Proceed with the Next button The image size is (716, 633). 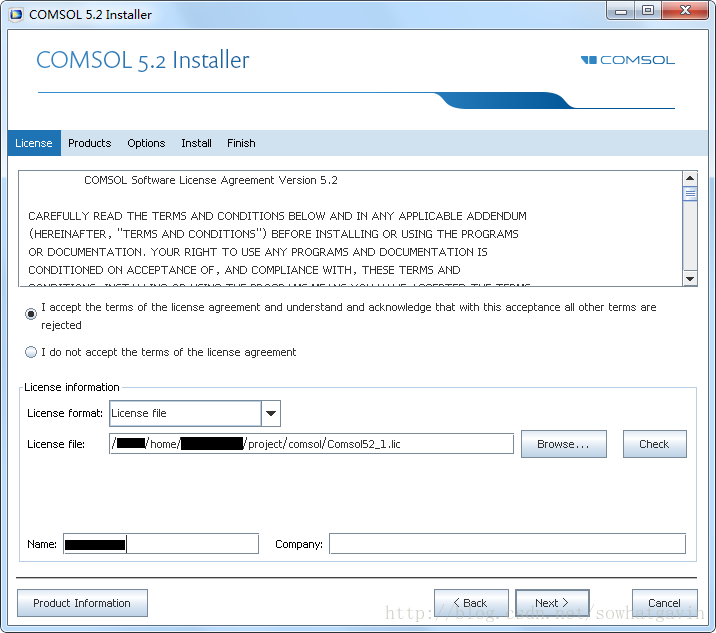552,603
